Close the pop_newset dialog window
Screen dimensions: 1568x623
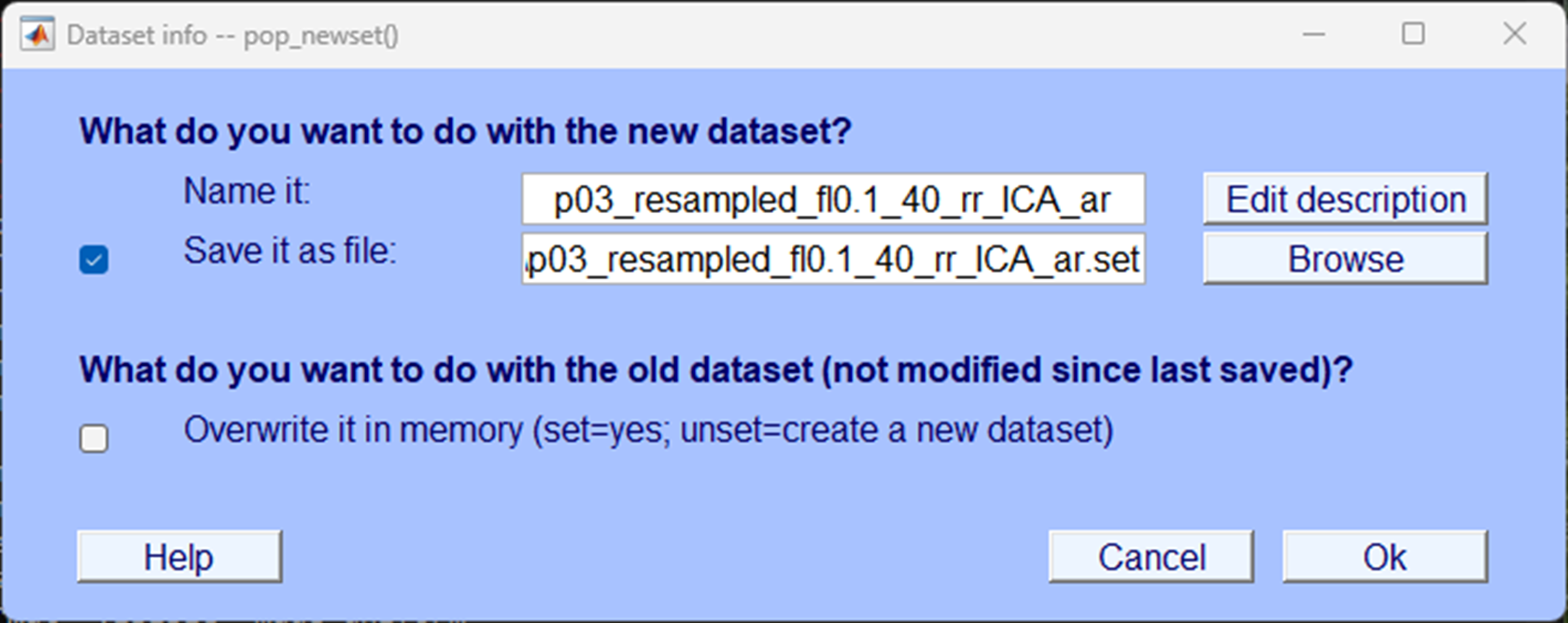click(x=1514, y=35)
